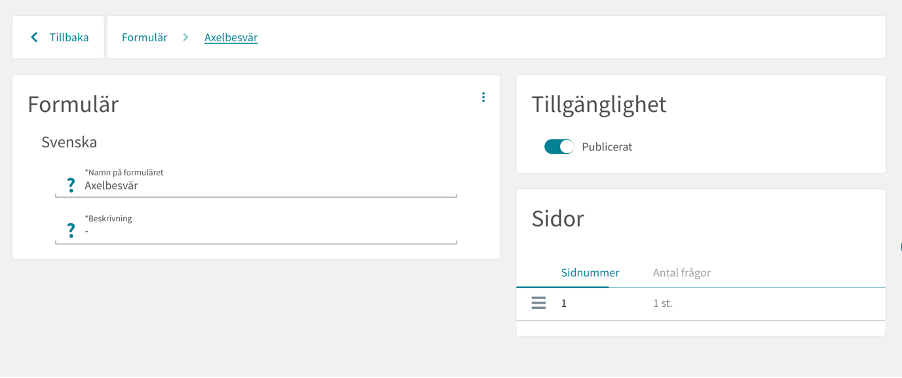Toggle the Publicerat switch off
The image size is (902, 378).
pos(559,147)
